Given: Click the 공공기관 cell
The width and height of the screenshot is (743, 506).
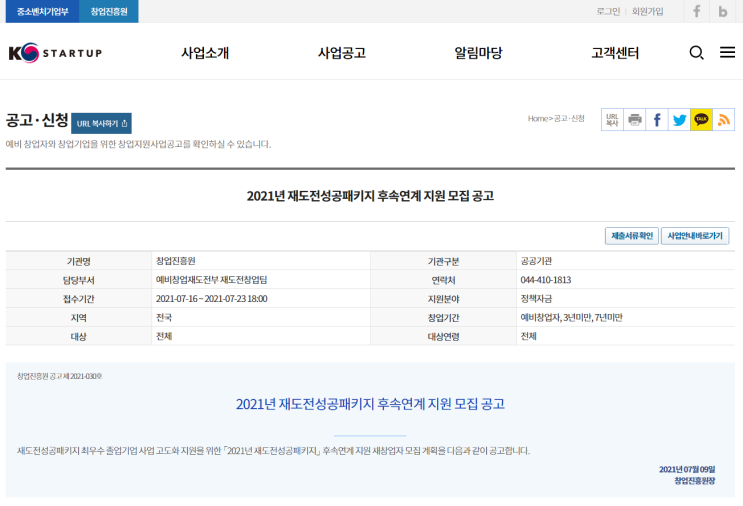Looking at the screenshot, I should point(536,261).
